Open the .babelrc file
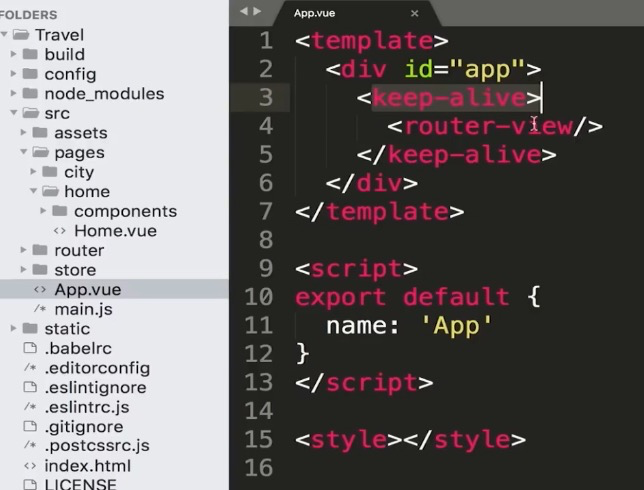Viewport: 644px width, 490px height. click(x=78, y=348)
